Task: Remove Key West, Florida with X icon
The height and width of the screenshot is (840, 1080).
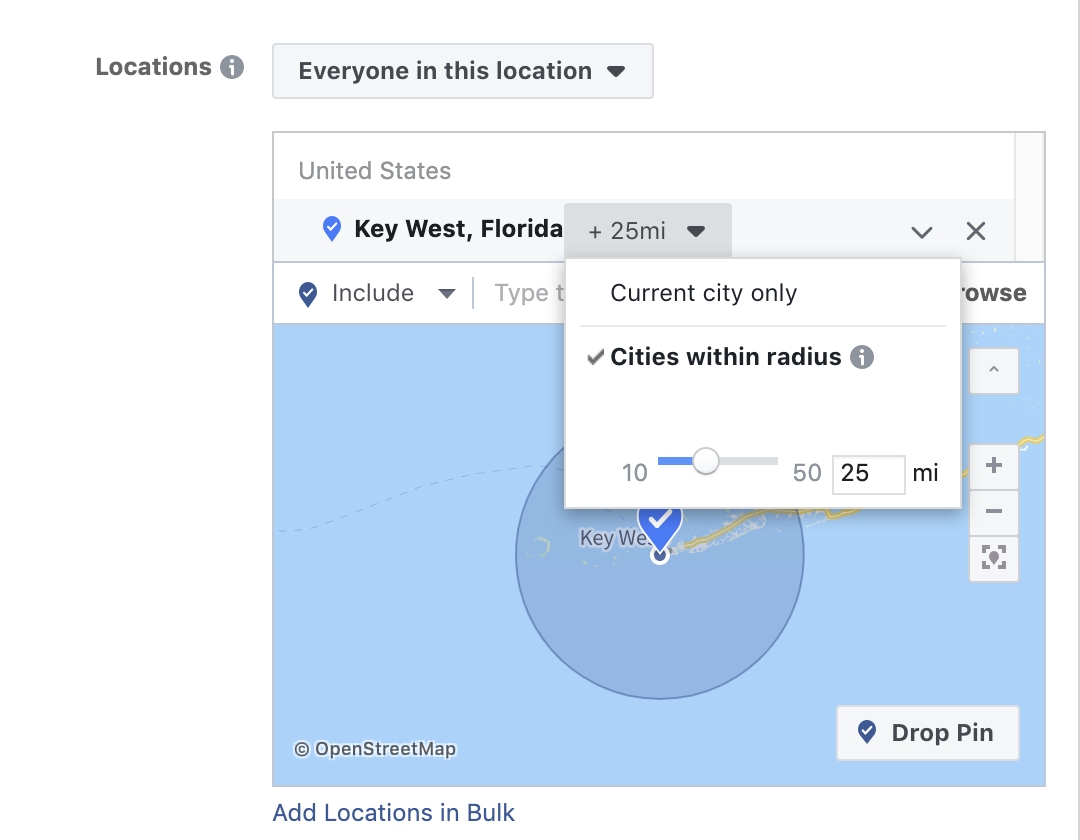Action: (976, 232)
